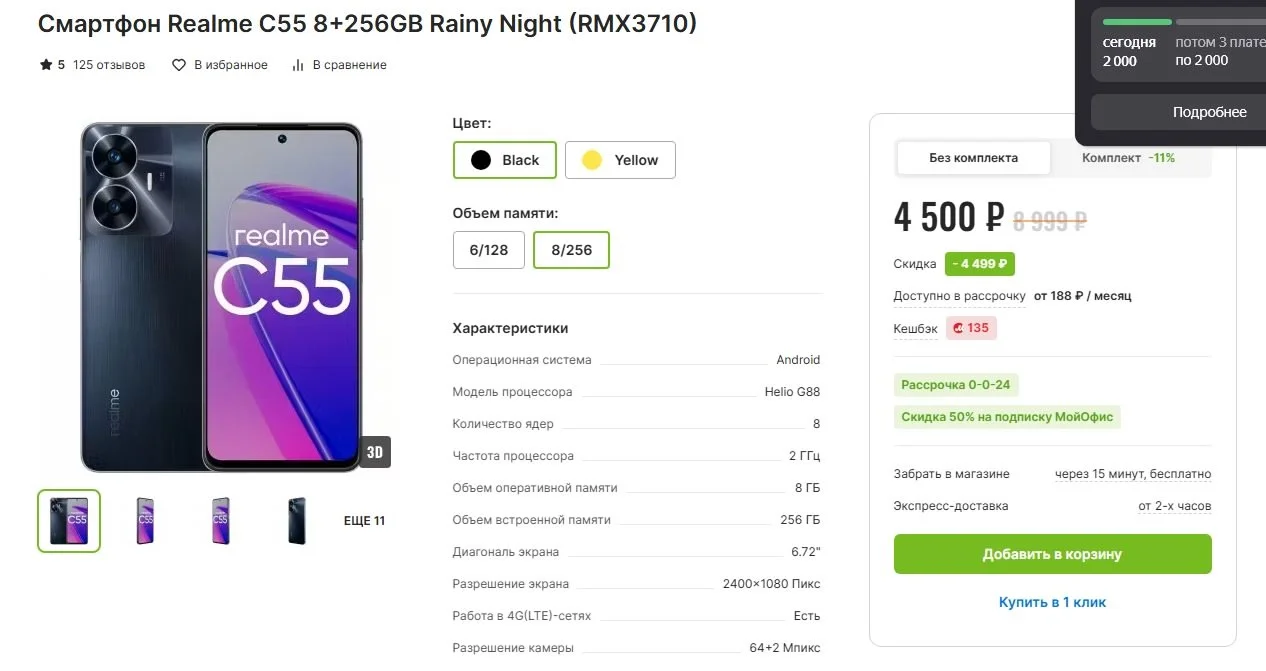Choose the 6/128 memory option
This screenshot has width=1266, height=671.
489,250
